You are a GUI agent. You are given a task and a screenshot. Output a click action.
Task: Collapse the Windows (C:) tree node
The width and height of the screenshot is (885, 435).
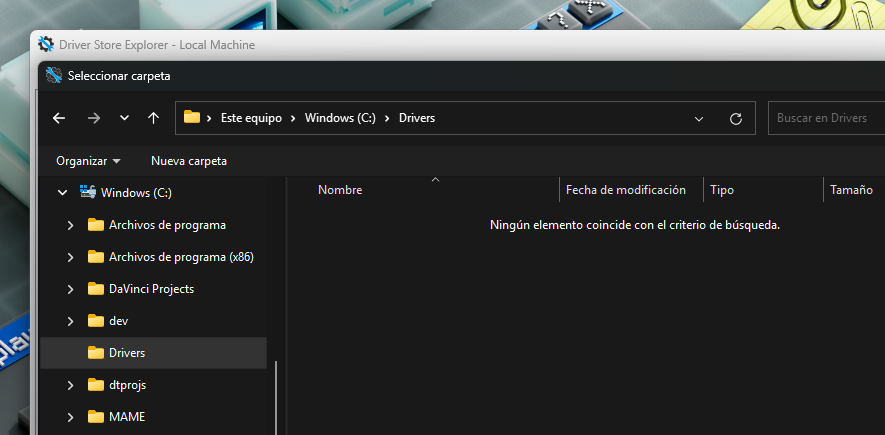pyautogui.click(x=63, y=193)
